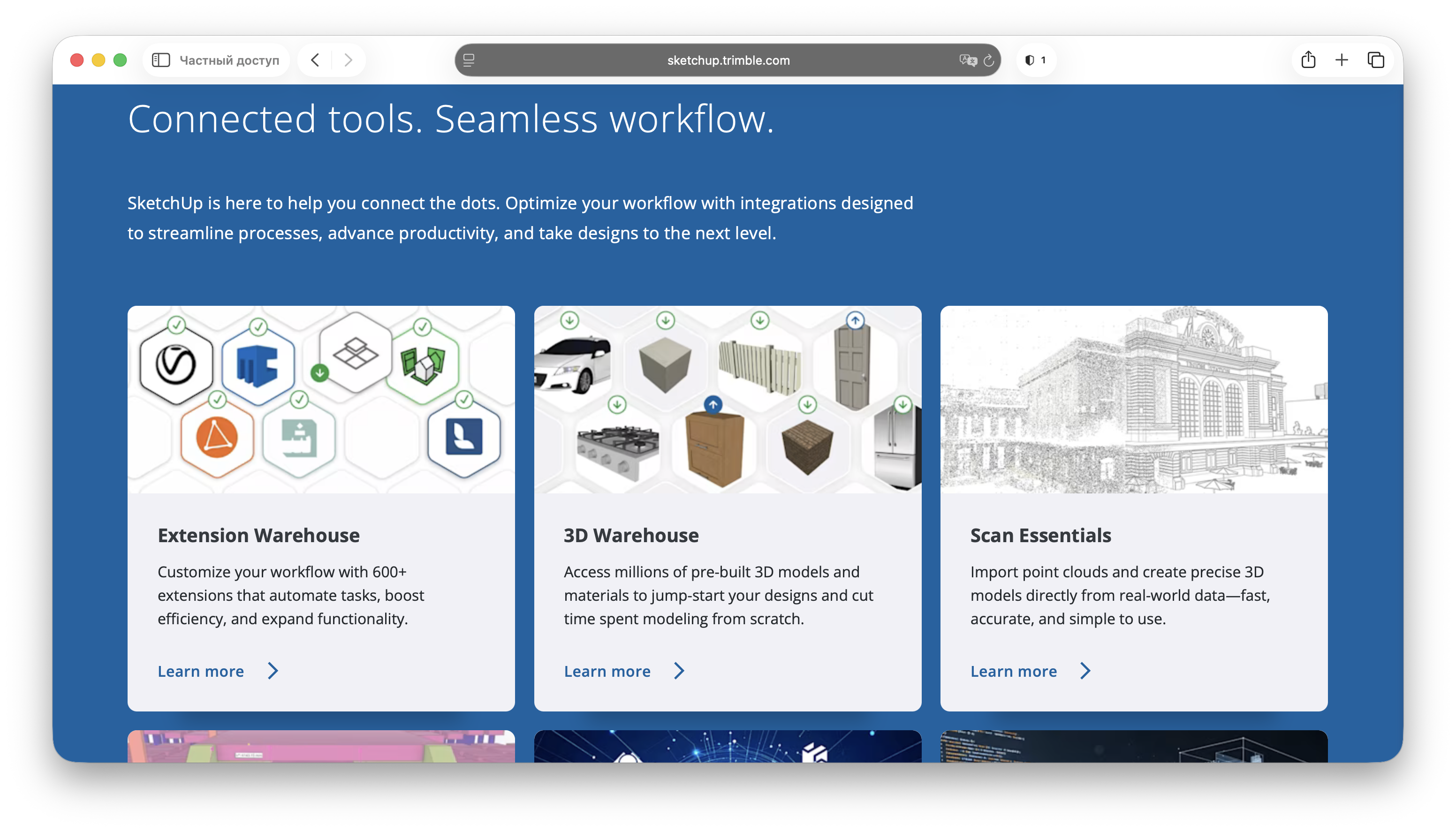The width and height of the screenshot is (1456, 832).
Task: Open the Share sheet icon
Action: 1308,60
